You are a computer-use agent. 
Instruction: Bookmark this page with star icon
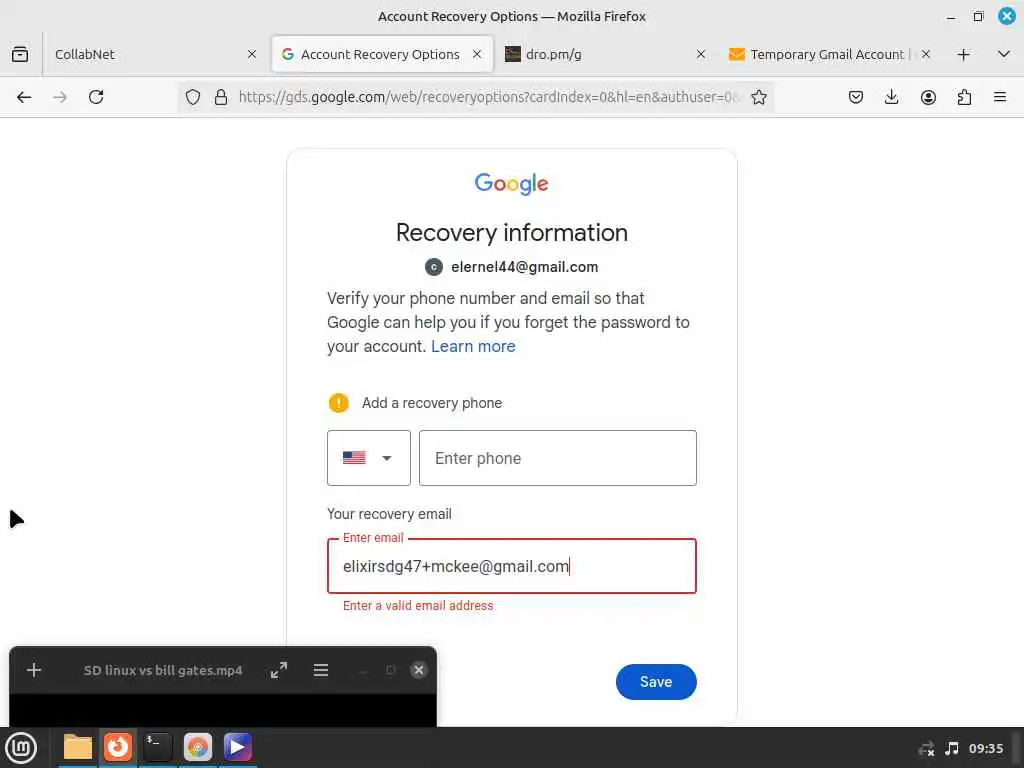pos(758,97)
